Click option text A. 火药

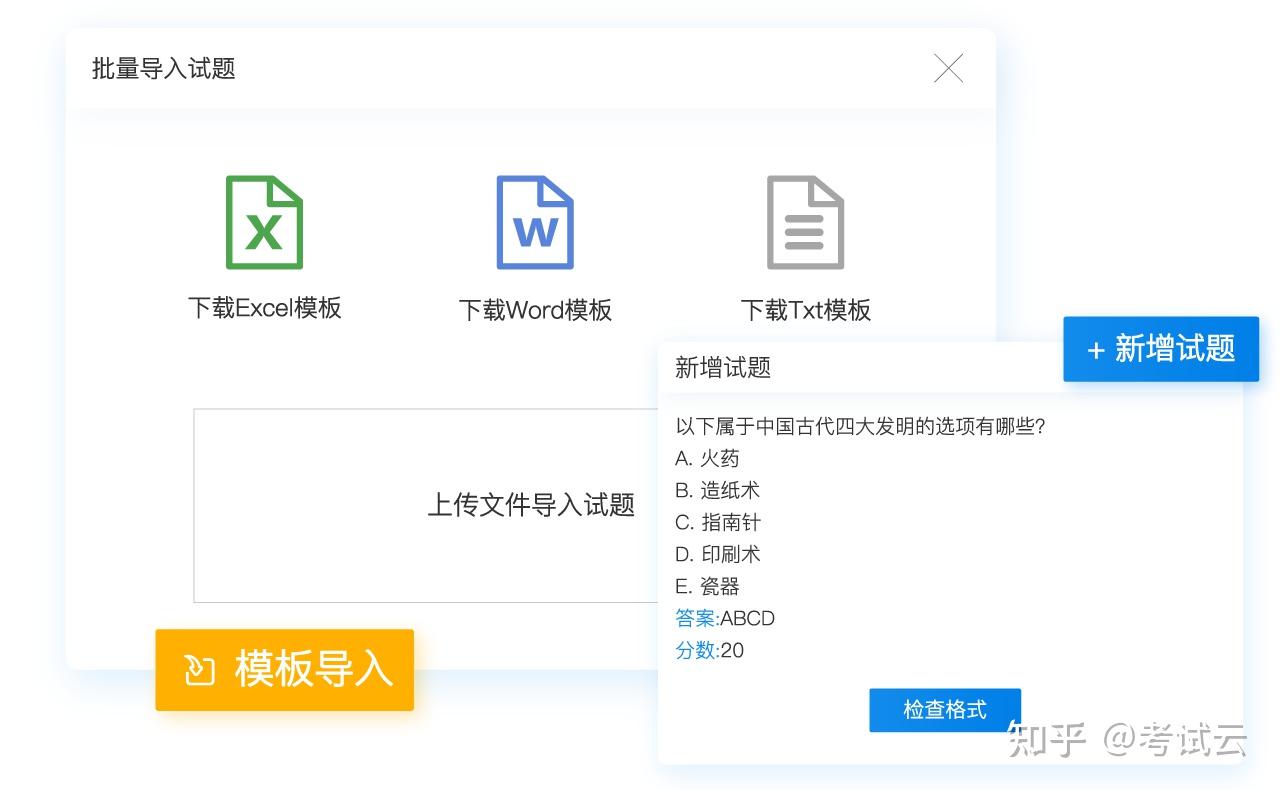[707, 458]
